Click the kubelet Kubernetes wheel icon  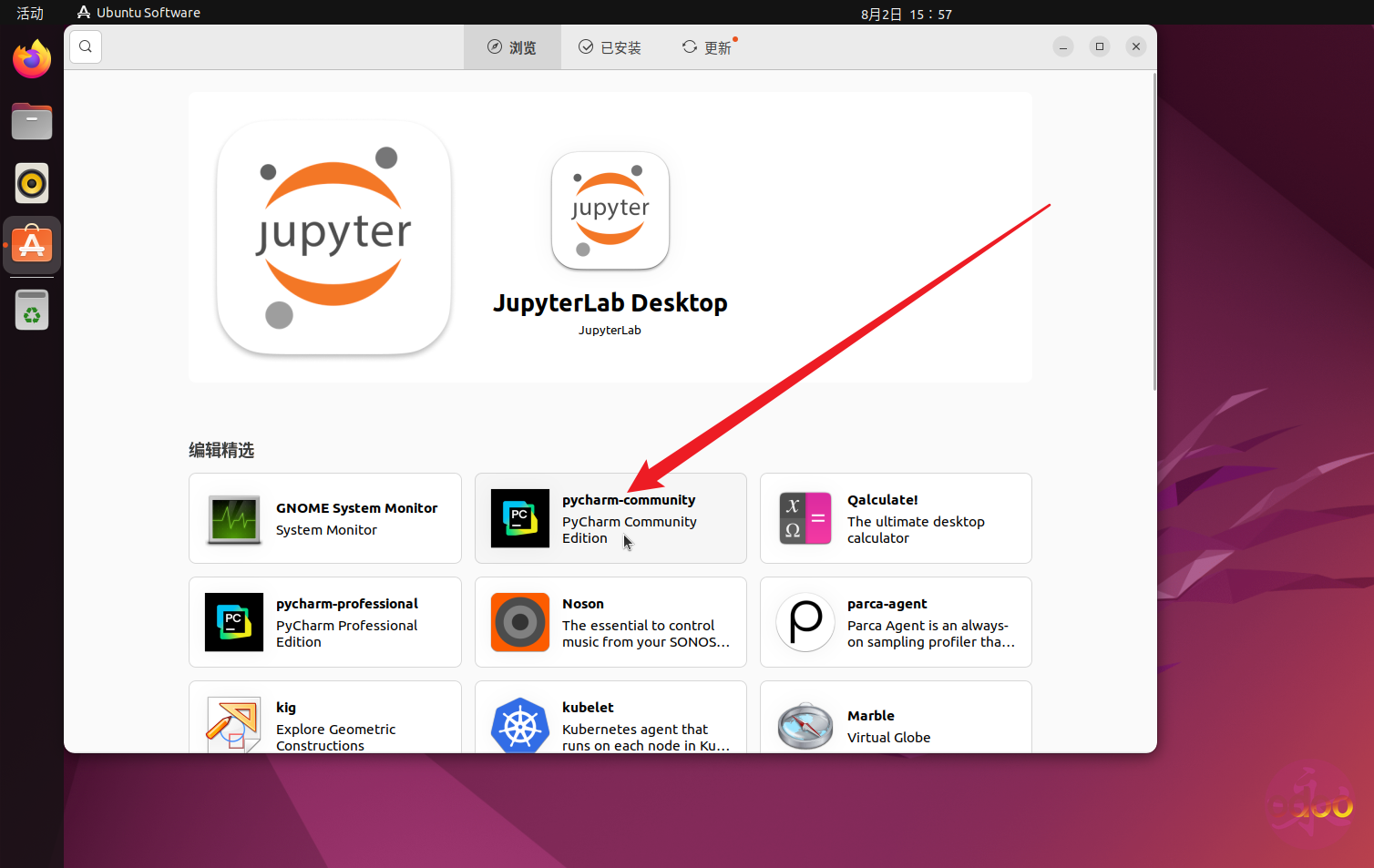(x=520, y=725)
